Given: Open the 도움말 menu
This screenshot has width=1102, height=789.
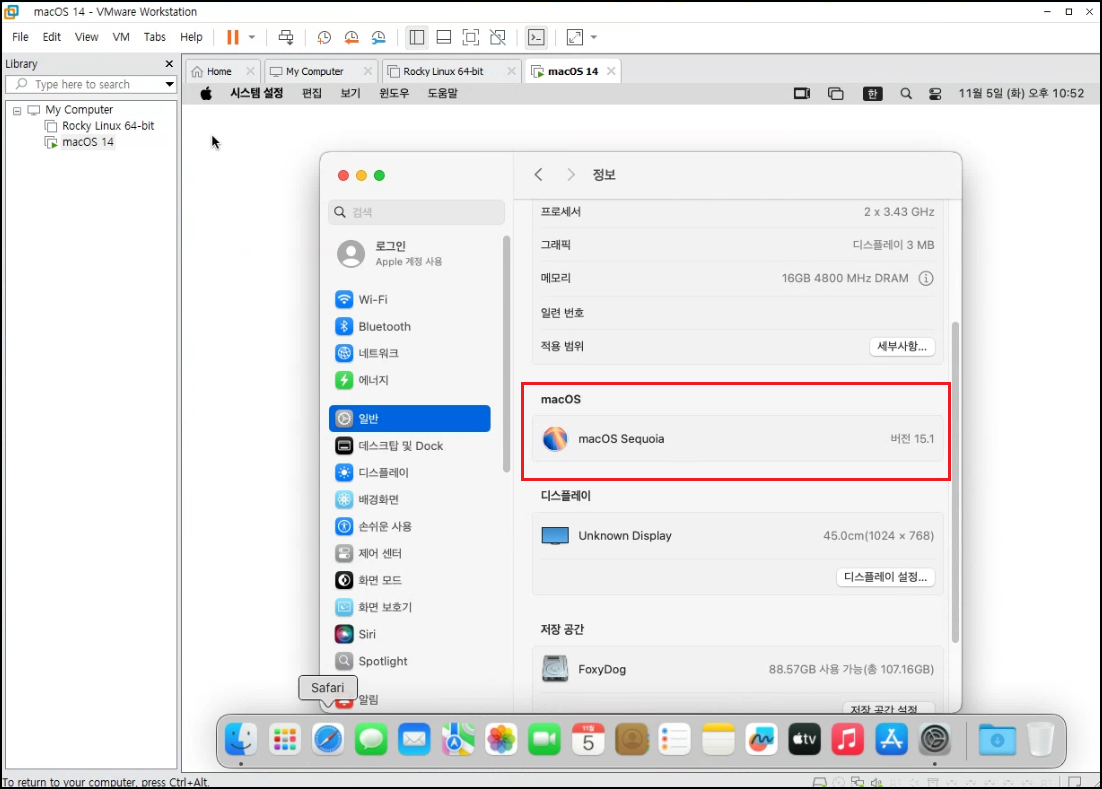Looking at the screenshot, I should (x=443, y=93).
